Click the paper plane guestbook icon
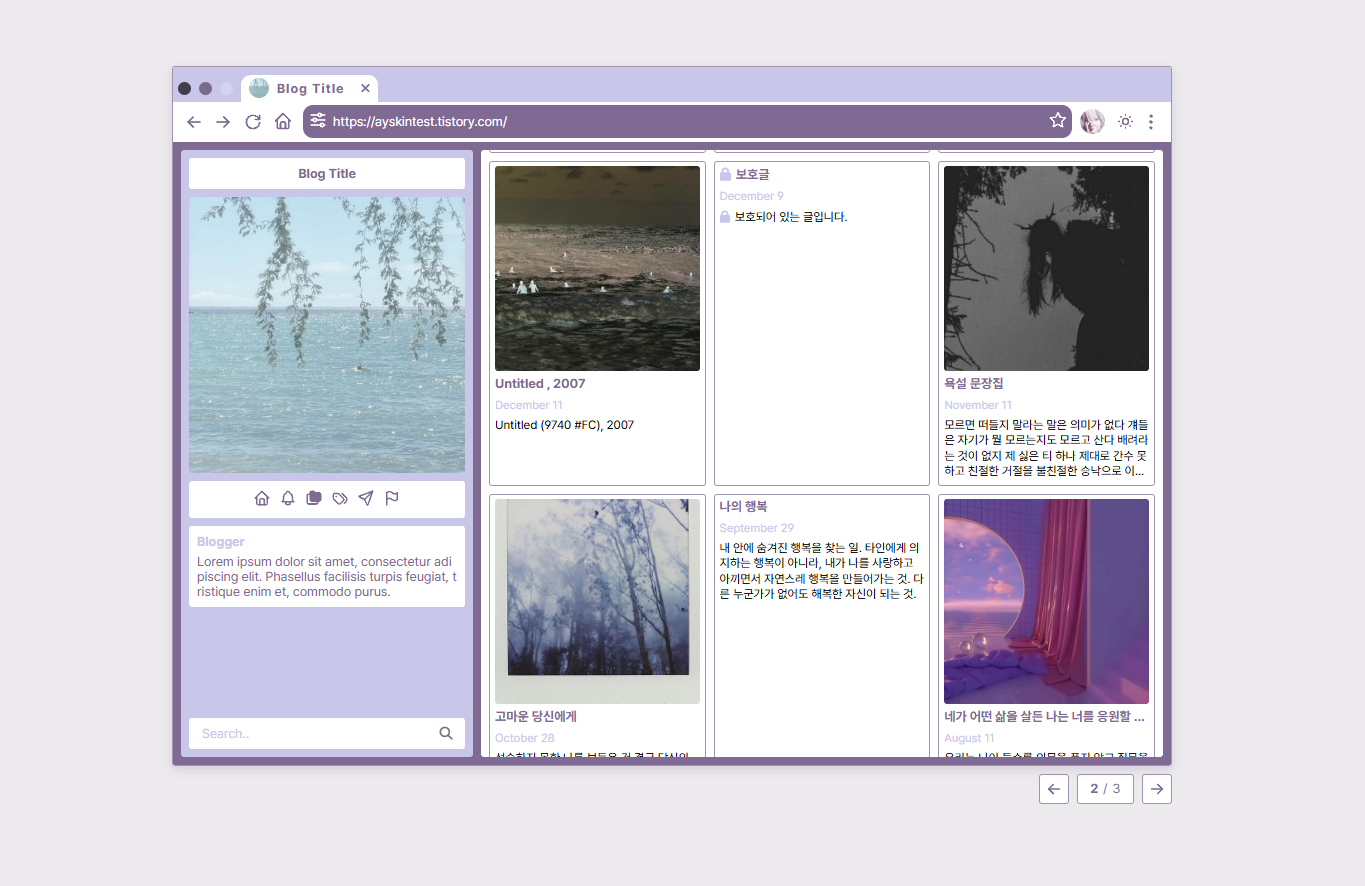 [366, 498]
